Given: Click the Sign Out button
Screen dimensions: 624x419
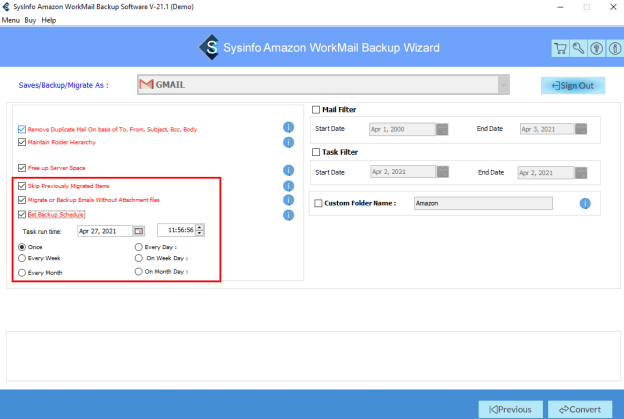Looking at the screenshot, I should (573, 86).
